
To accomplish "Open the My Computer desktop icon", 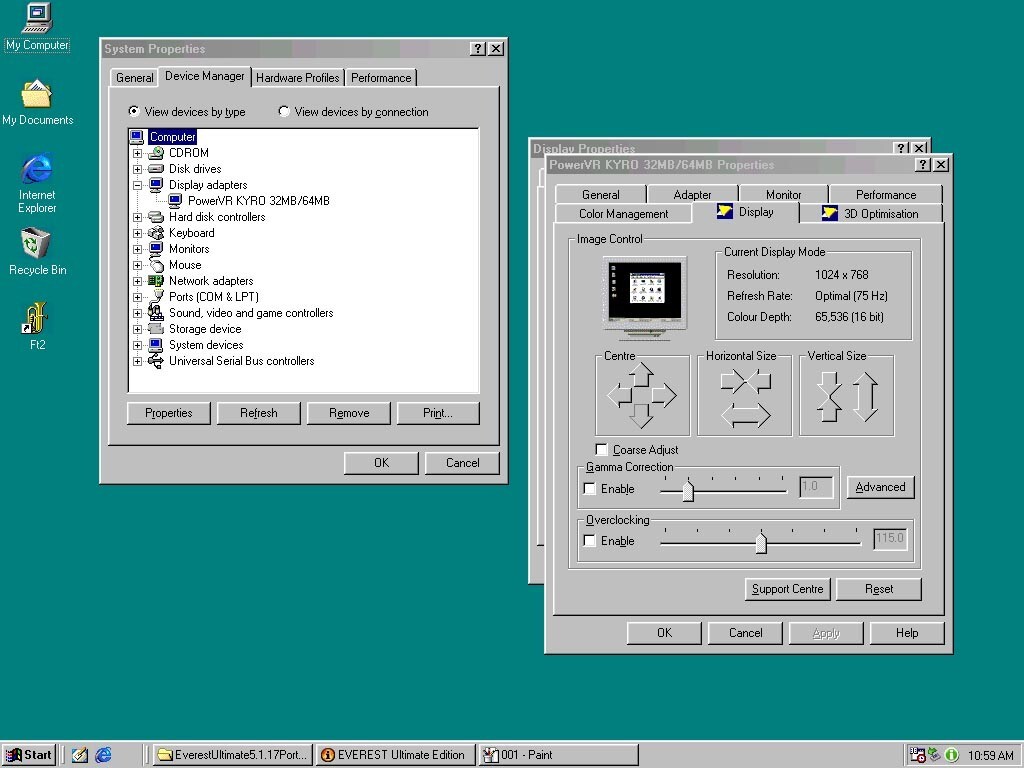I will [x=37, y=18].
